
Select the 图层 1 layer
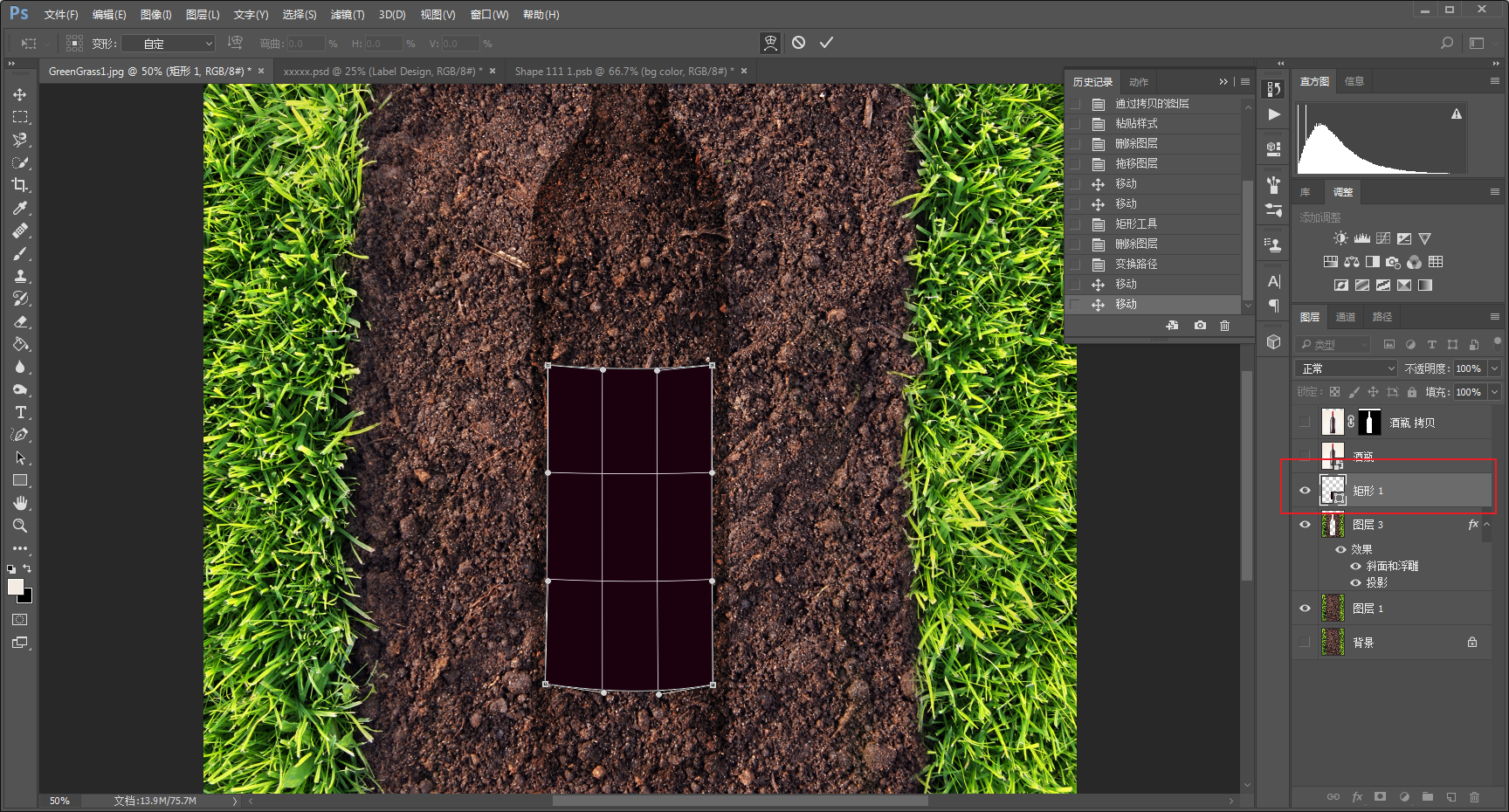(1392, 609)
